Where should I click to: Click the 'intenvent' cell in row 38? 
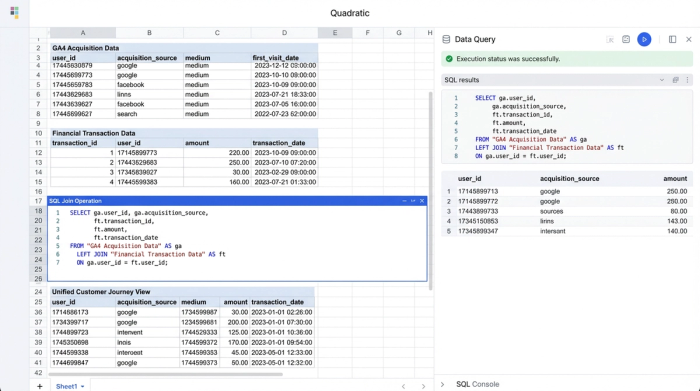[148, 332]
